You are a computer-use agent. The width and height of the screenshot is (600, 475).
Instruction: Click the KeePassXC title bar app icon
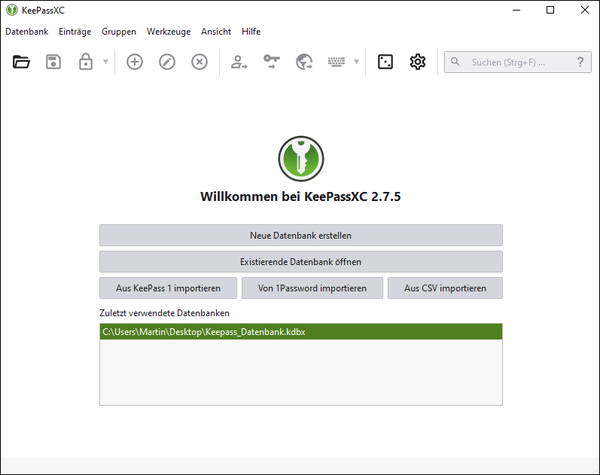click(x=12, y=10)
